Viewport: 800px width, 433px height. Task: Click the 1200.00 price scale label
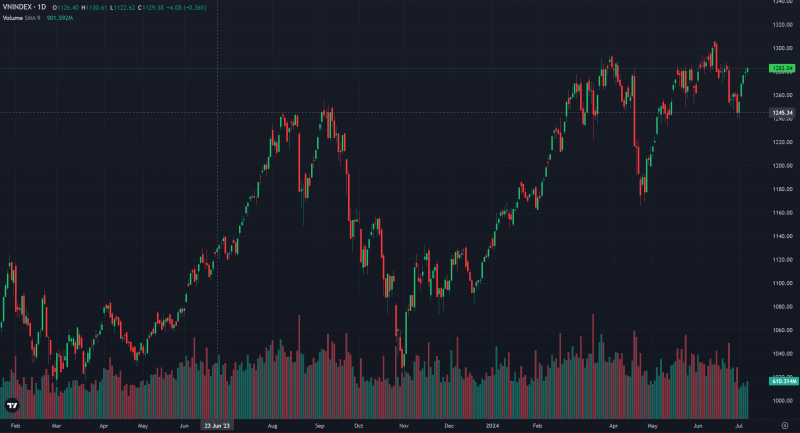click(x=783, y=166)
